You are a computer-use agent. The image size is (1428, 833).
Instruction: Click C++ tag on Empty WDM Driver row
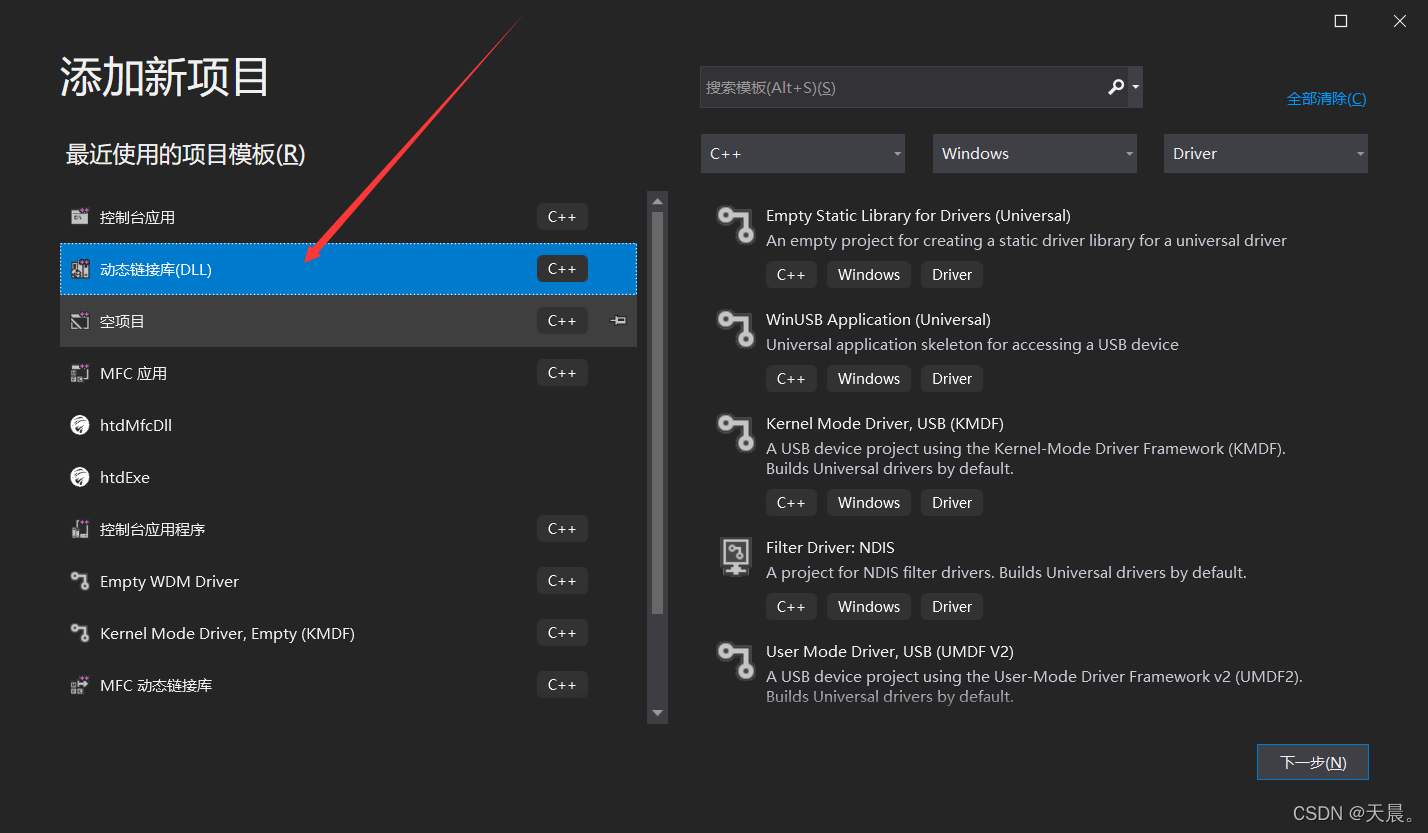[x=562, y=581]
